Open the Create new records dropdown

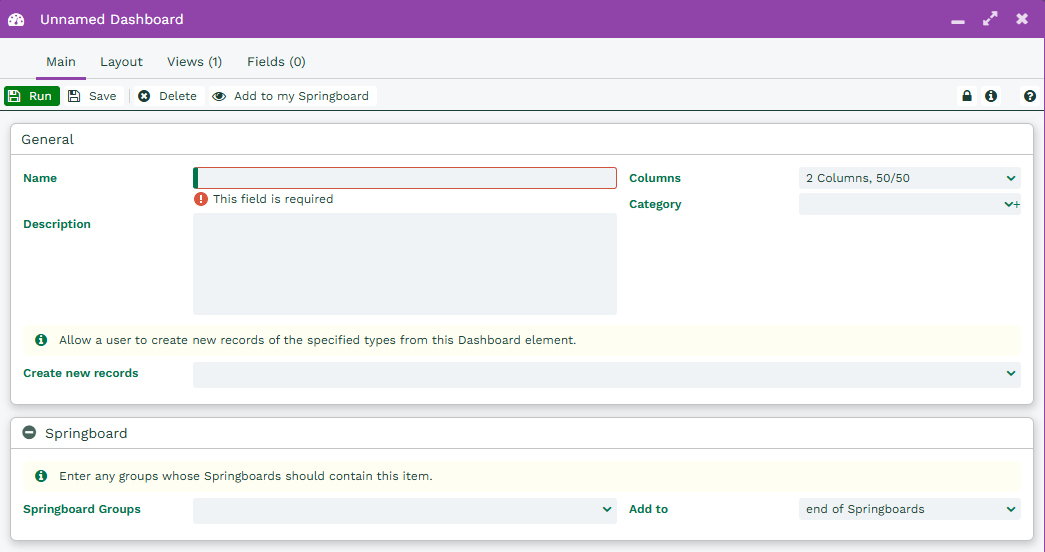pyautogui.click(x=606, y=374)
